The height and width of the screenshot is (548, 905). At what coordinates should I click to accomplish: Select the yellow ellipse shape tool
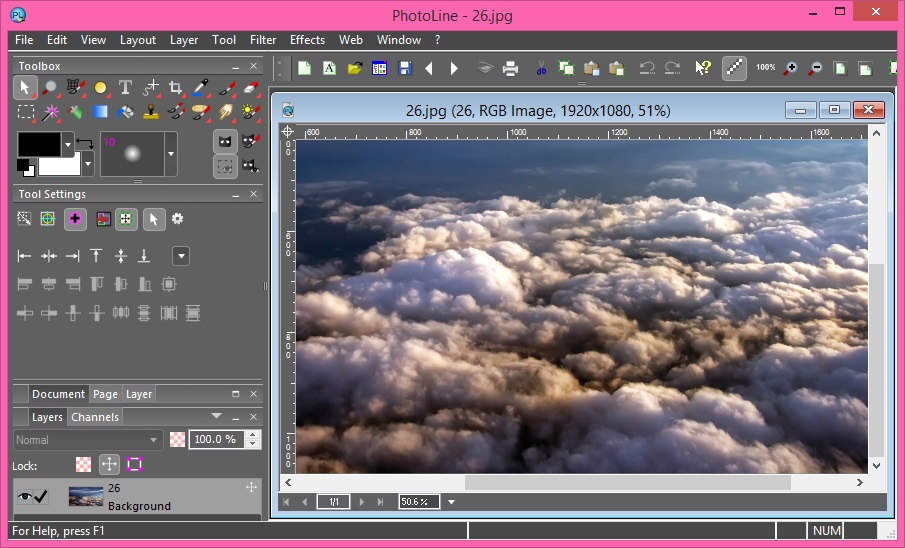coord(100,88)
